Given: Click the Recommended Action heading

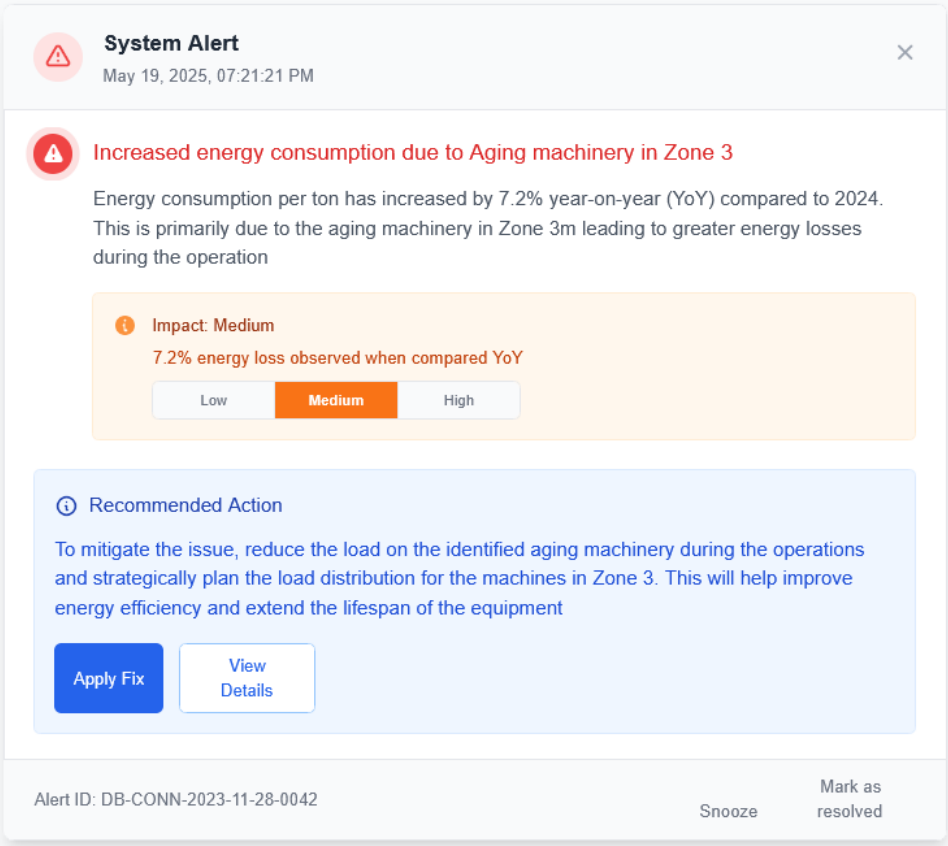Looking at the screenshot, I should tap(185, 505).
